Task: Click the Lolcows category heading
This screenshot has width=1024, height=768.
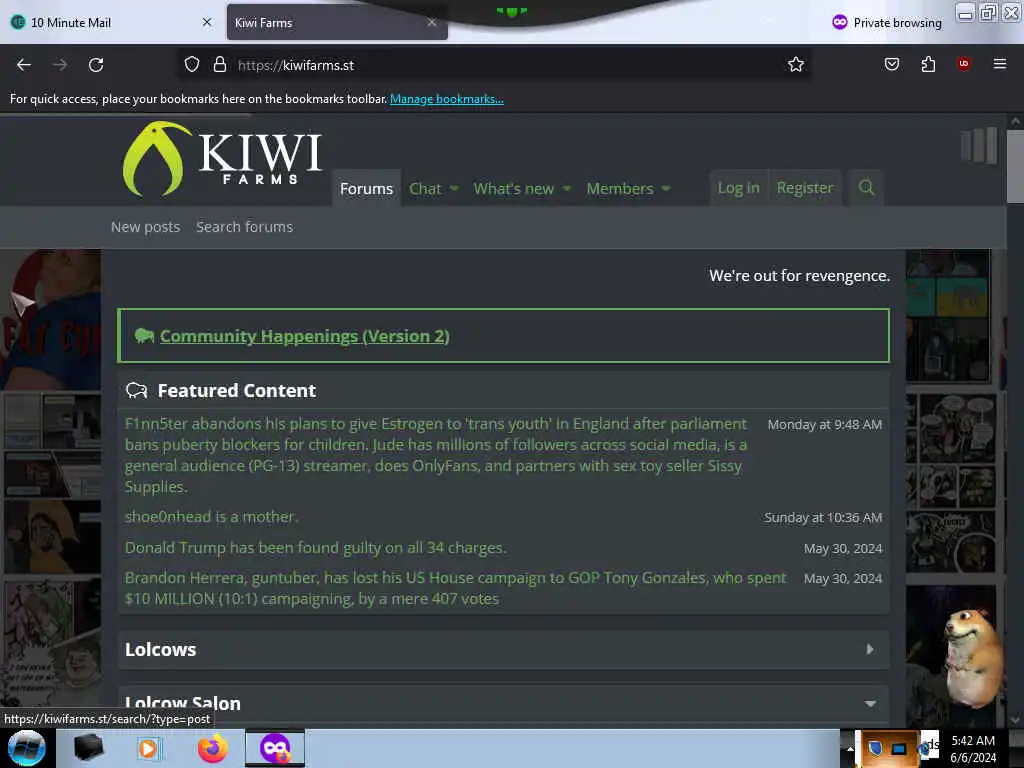Action: click(x=160, y=649)
